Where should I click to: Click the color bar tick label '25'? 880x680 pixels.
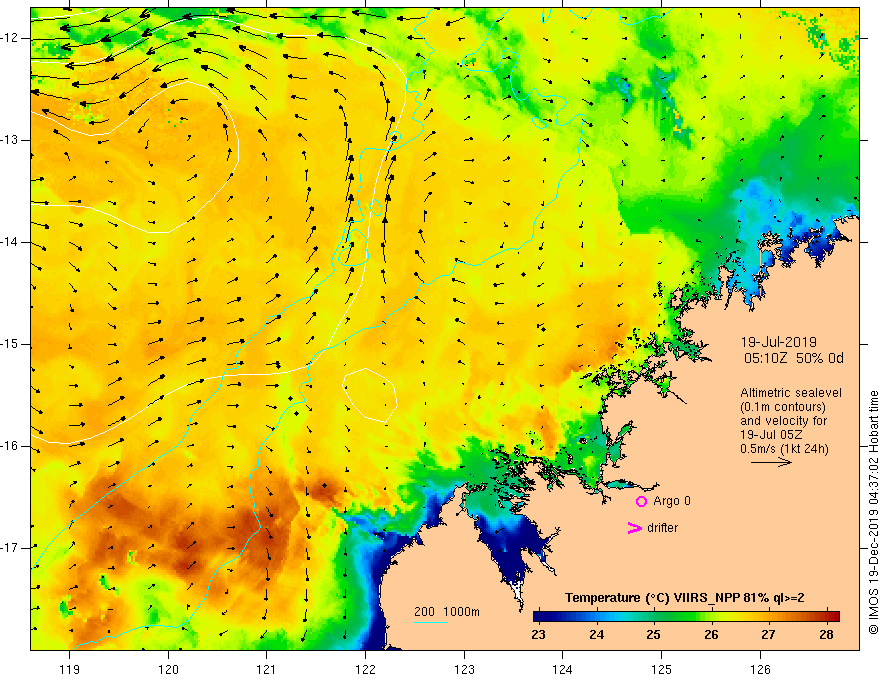tap(653, 635)
